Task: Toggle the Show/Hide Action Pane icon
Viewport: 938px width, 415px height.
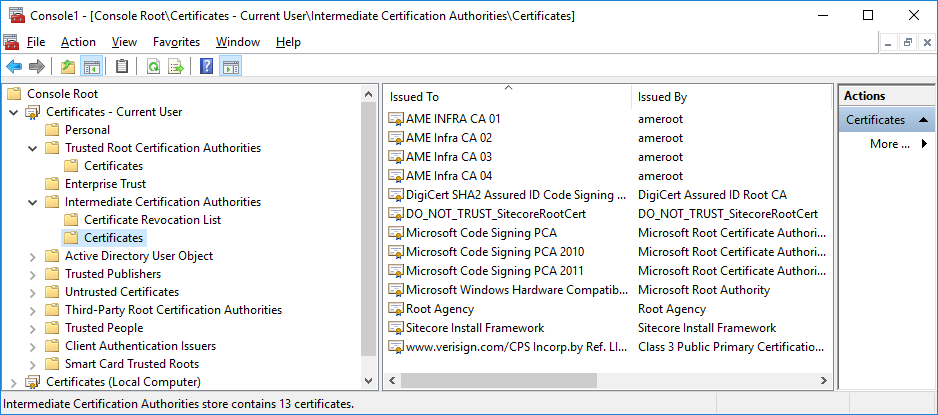Action: (x=230, y=67)
